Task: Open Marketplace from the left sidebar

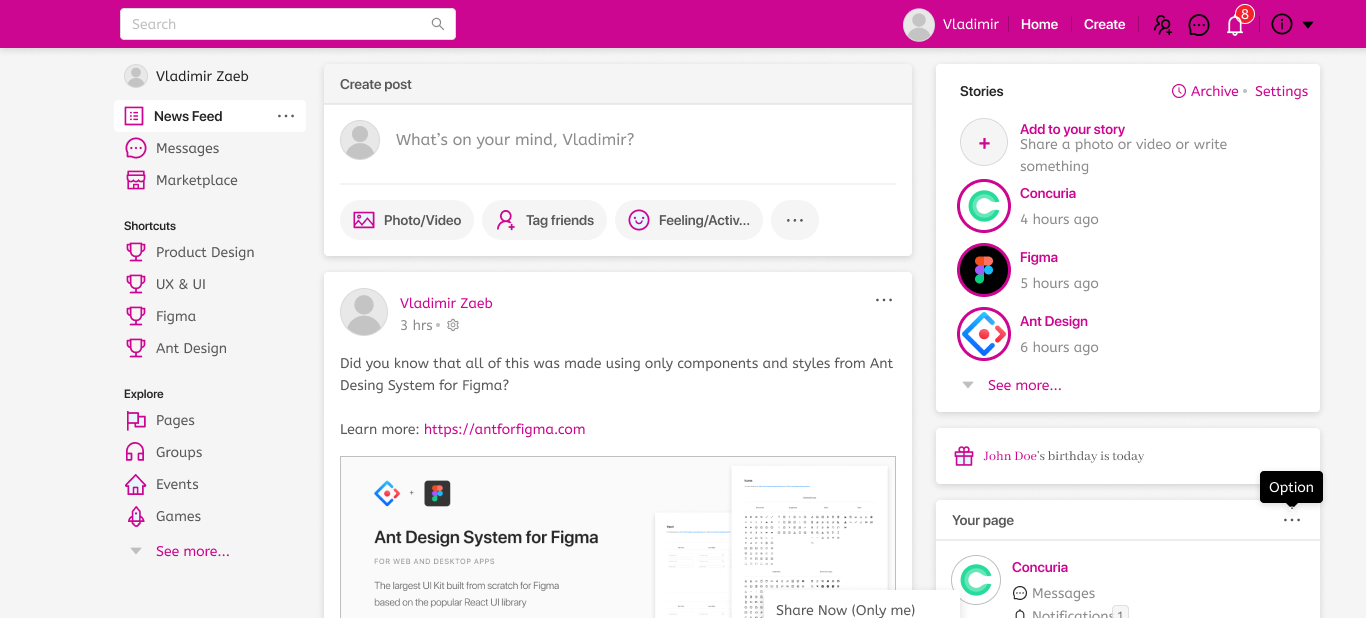Action: [x=196, y=180]
